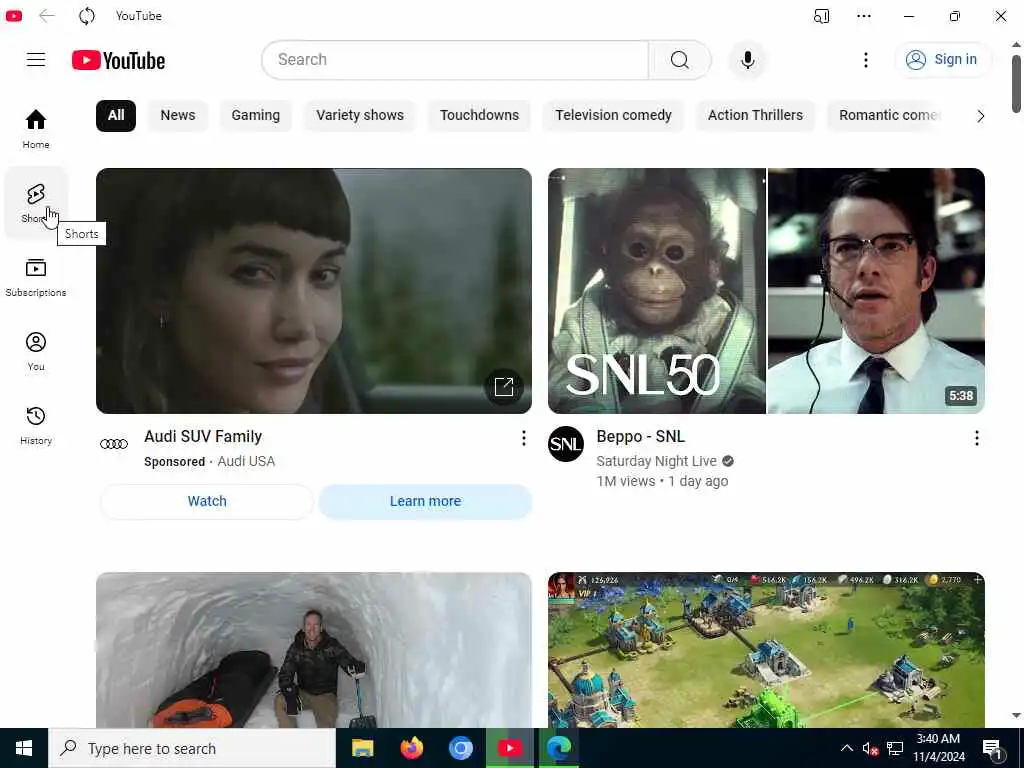Open the snow cave video thumbnail
Image resolution: width=1024 pixels, height=768 pixels.
click(313, 650)
